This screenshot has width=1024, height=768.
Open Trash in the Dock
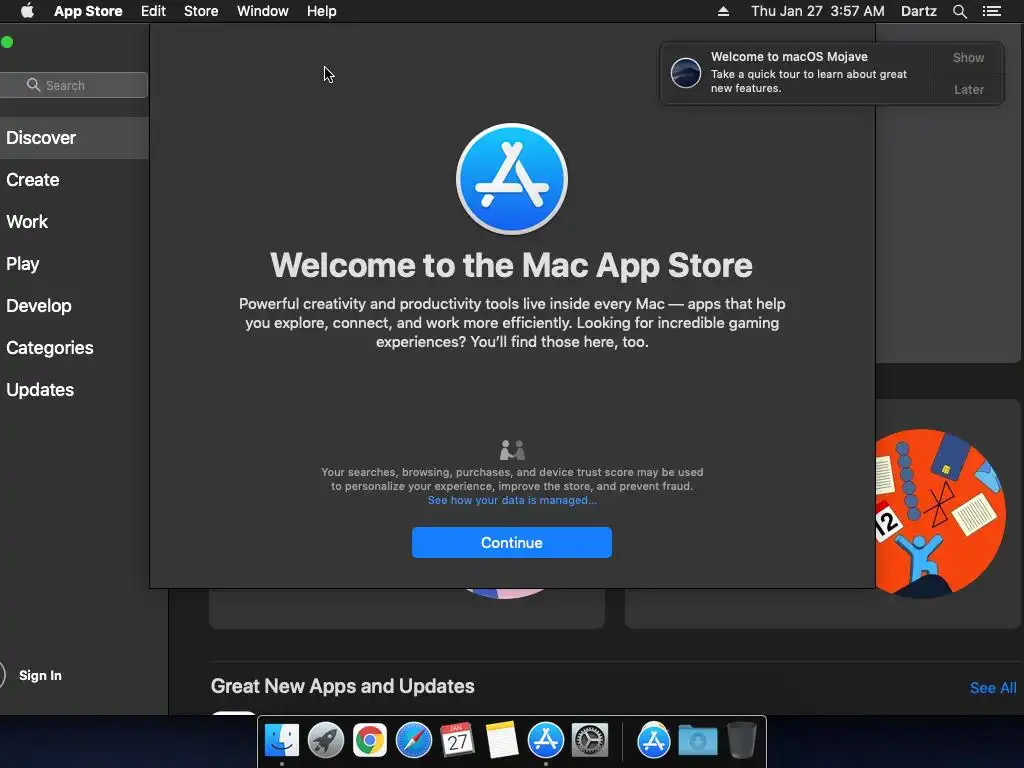click(x=742, y=741)
